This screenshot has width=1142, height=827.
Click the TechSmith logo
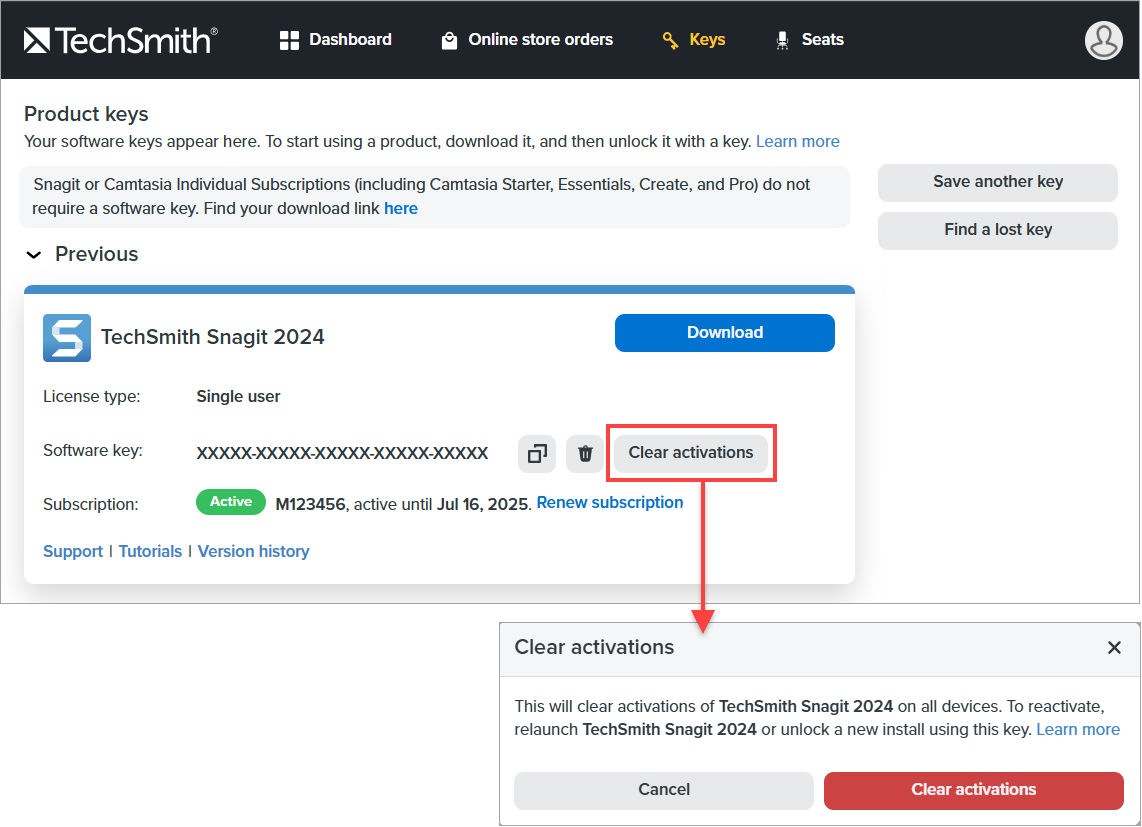pos(121,40)
